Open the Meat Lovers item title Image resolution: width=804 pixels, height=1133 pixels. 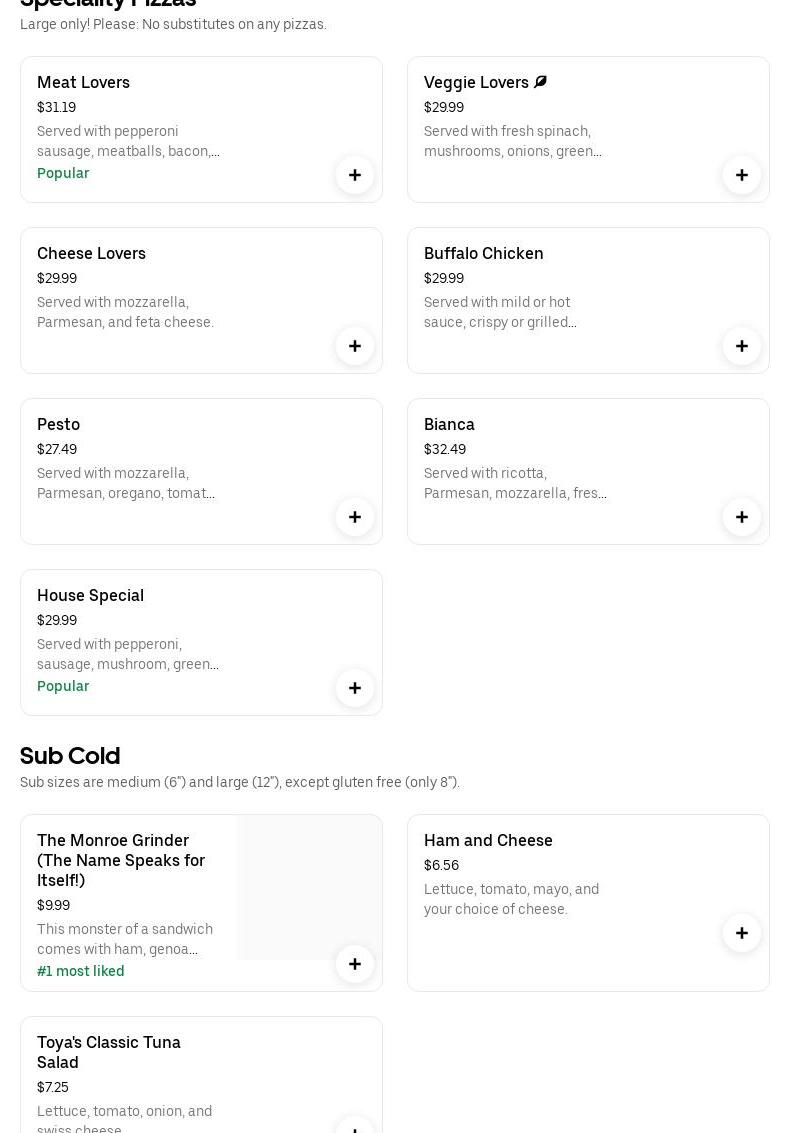83,82
